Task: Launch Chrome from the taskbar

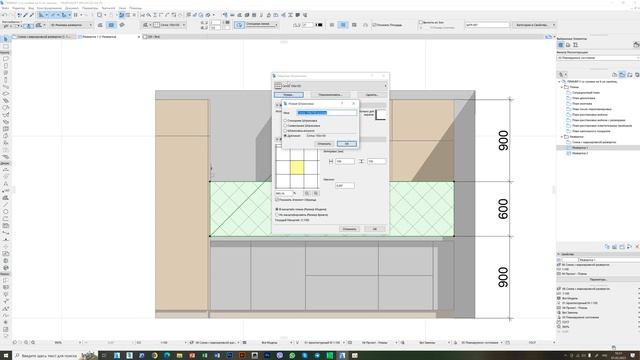Action: tap(154, 356)
